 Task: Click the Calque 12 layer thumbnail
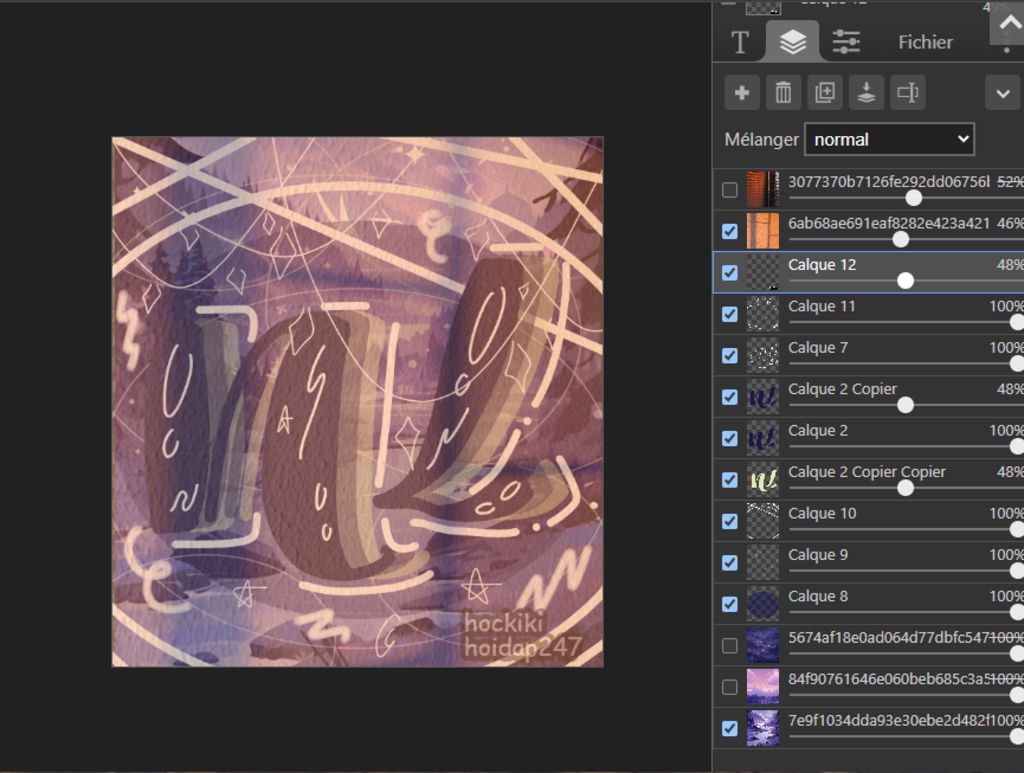(x=763, y=272)
